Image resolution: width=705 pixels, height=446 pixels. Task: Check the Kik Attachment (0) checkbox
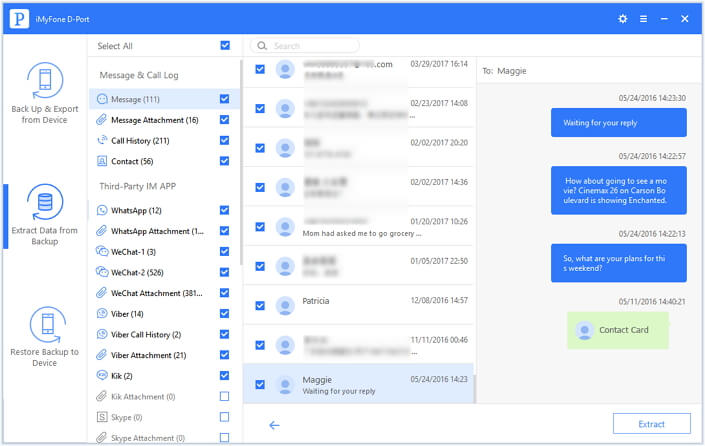pyautogui.click(x=224, y=396)
